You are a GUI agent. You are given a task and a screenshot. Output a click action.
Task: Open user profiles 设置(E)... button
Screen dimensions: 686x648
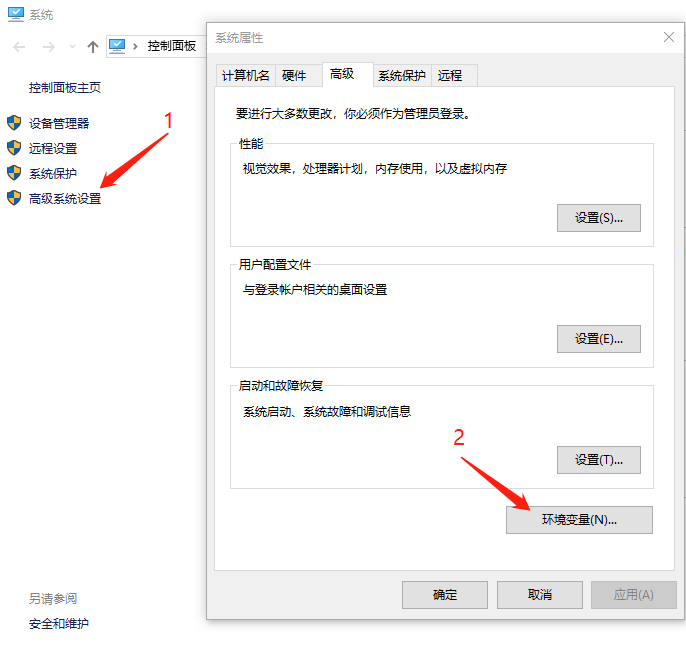(x=598, y=339)
